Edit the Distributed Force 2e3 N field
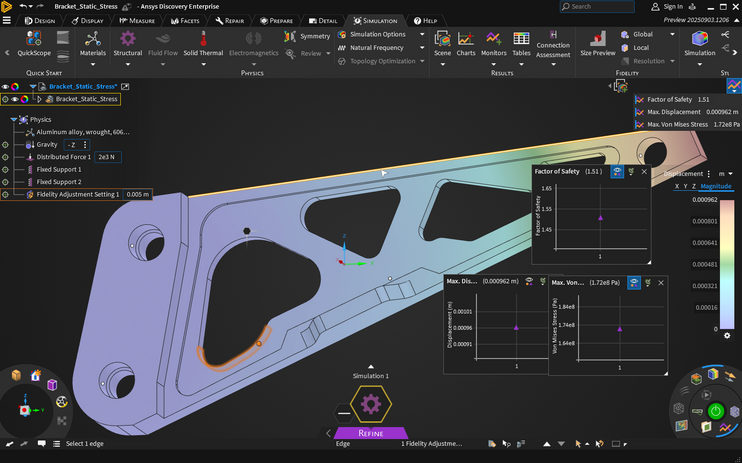Viewport: 742px width, 463px height. click(x=108, y=157)
